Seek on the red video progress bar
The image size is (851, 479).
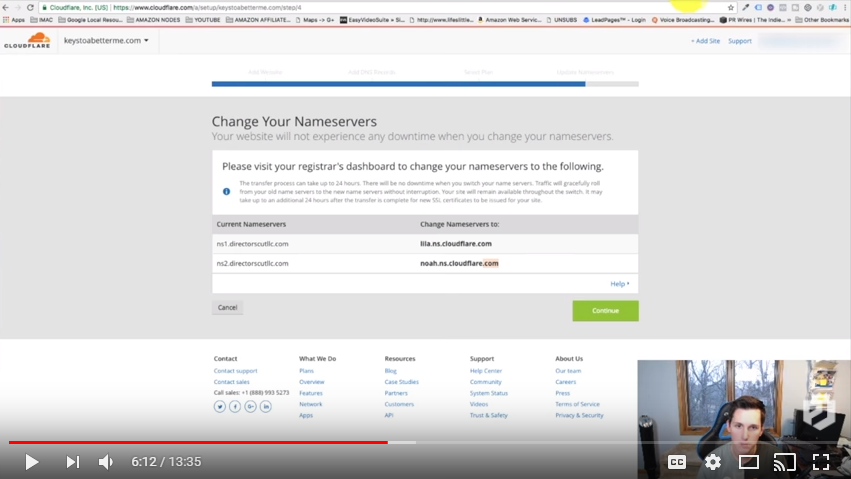coord(198,443)
